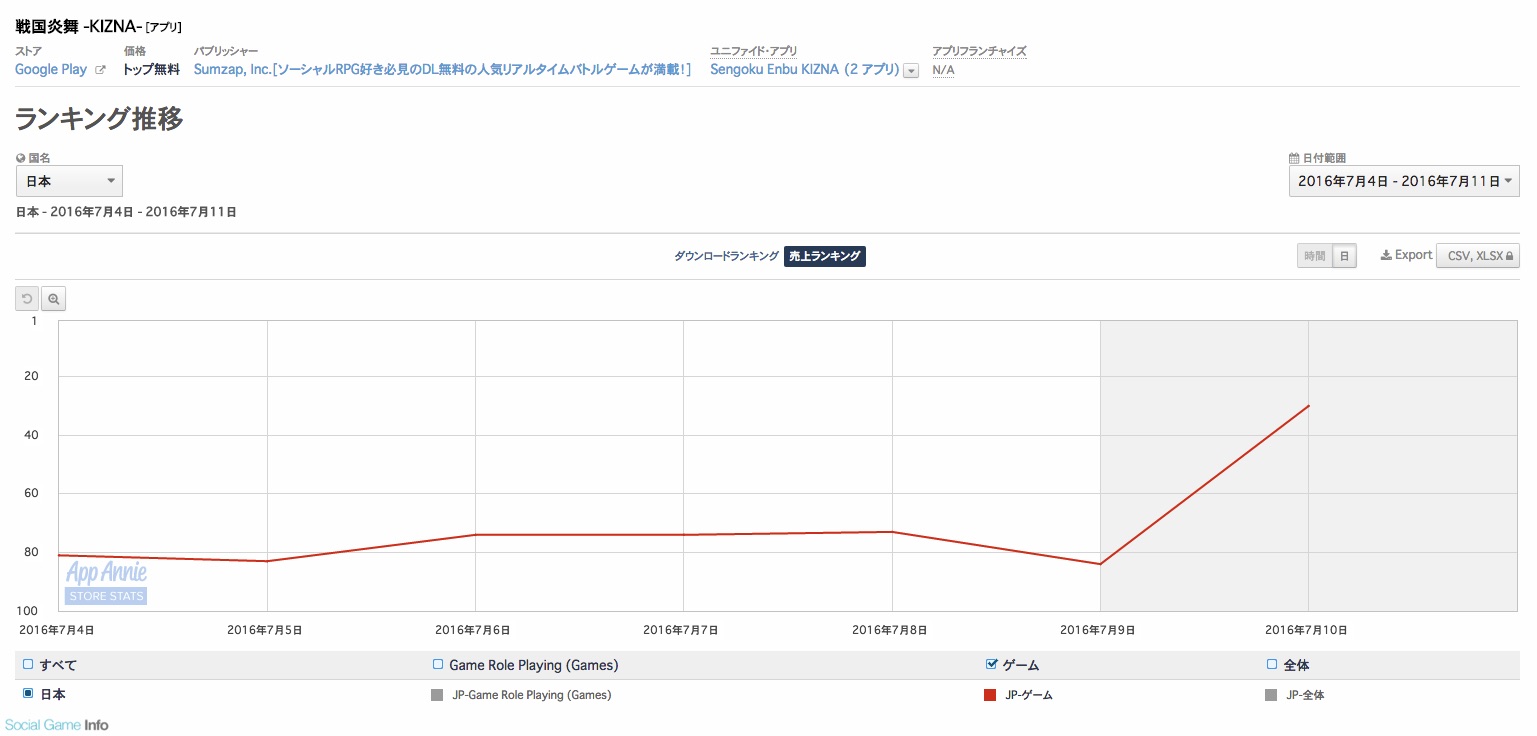The width and height of the screenshot is (1537, 736).
Task: Open the date range dropdown
Action: [x=1404, y=181]
